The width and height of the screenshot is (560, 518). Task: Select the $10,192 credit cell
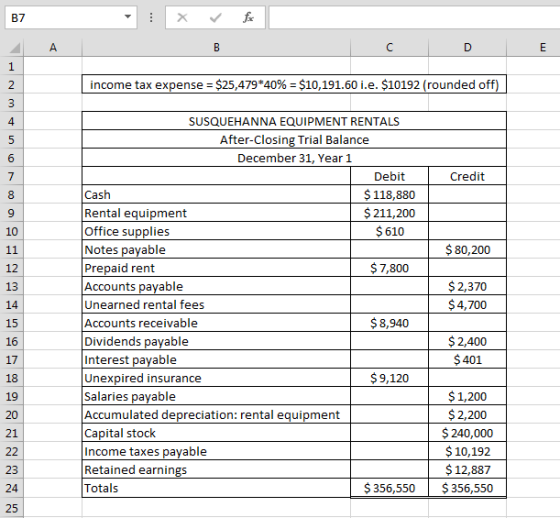coord(467,452)
